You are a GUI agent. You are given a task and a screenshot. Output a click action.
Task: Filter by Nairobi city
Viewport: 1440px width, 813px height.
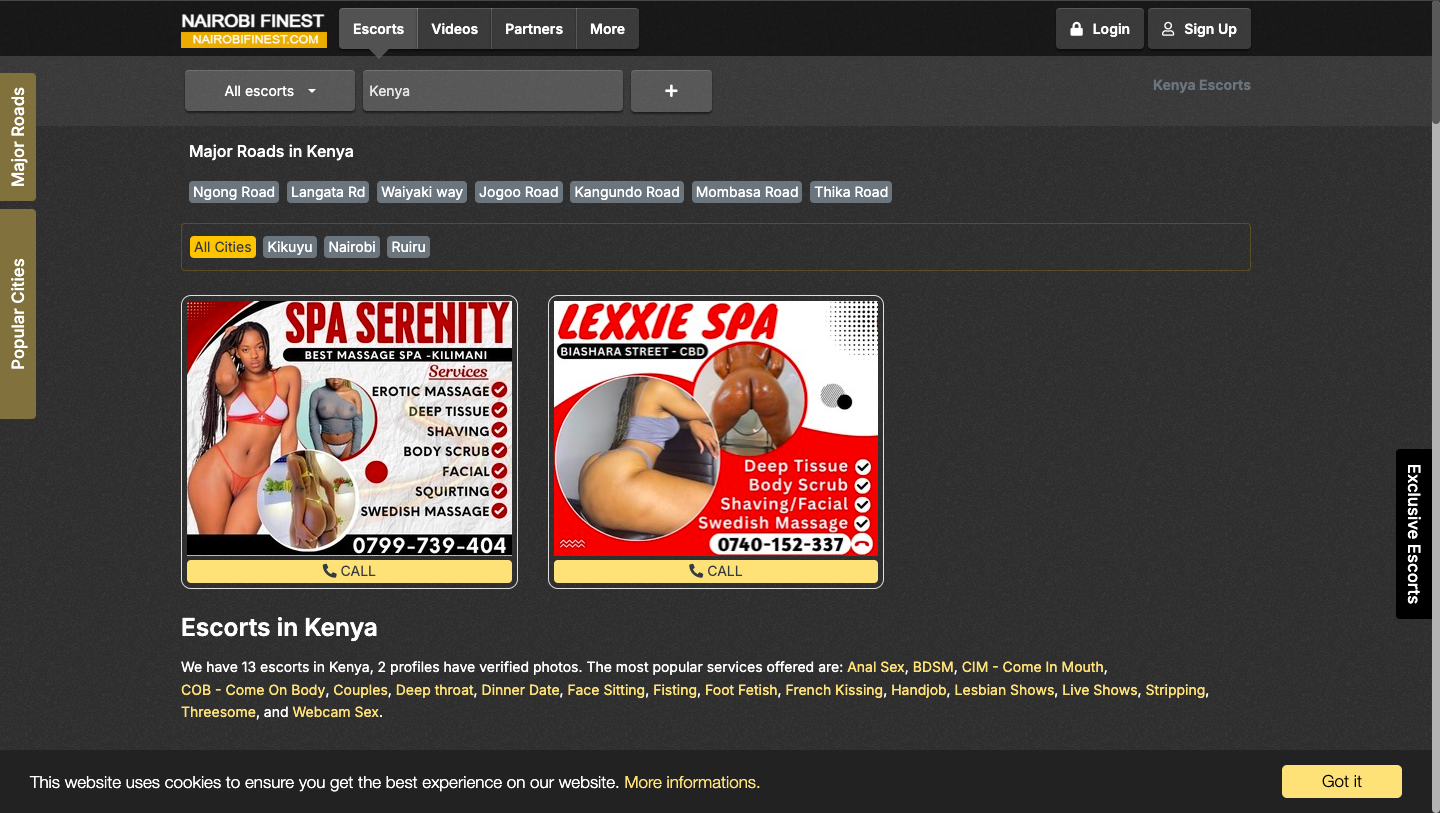point(352,247)
